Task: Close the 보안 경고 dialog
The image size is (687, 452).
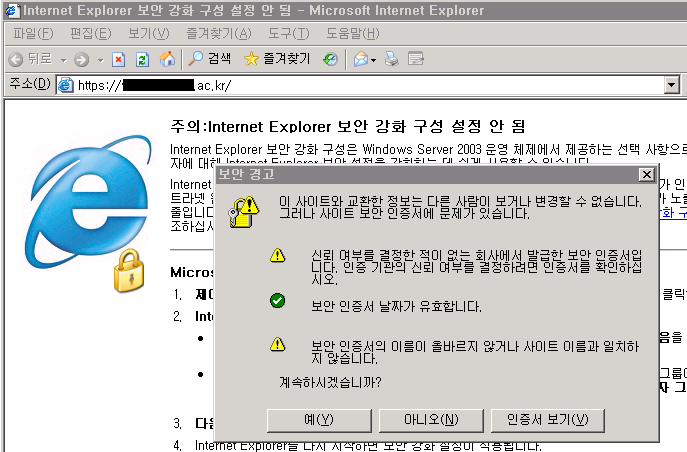Action: (647, 174)
